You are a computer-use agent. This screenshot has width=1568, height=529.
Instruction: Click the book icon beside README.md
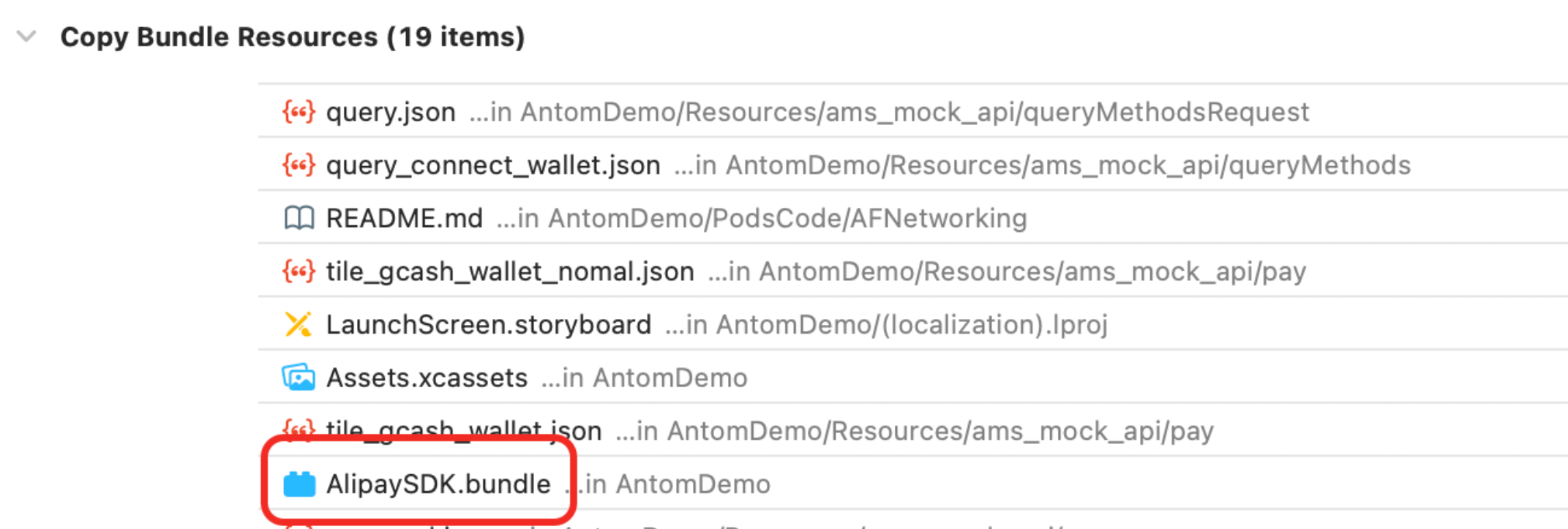[x=299, y=218]
